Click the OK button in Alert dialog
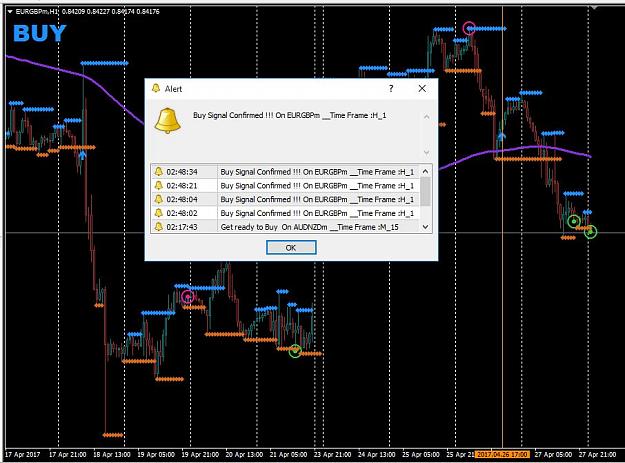The height and width of the screenshot is (463, 625). point(291,247)
